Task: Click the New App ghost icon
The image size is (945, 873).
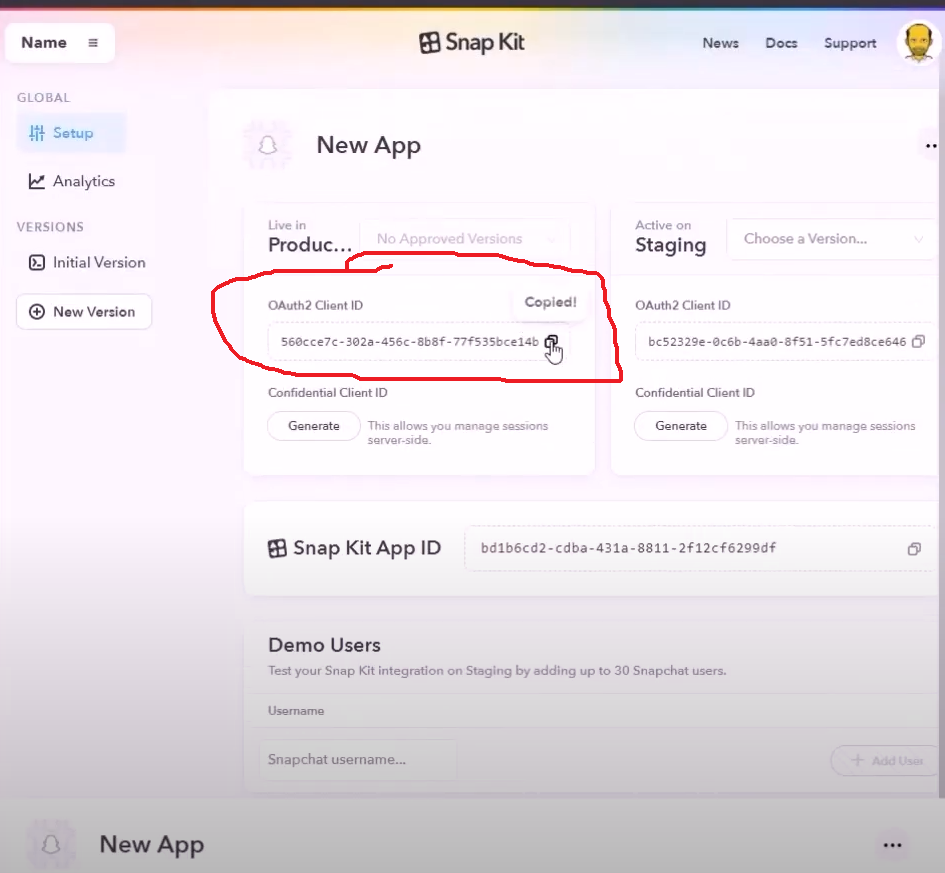Action: pyautogui.click(x=268, y=145)
